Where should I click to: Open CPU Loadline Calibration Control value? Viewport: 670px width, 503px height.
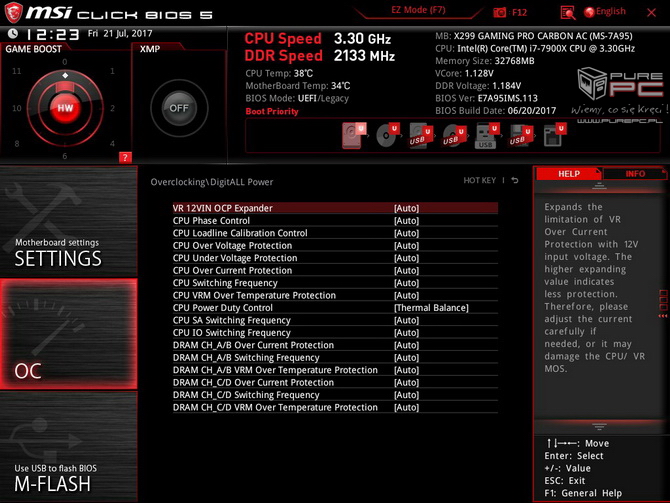click(406, 233)
